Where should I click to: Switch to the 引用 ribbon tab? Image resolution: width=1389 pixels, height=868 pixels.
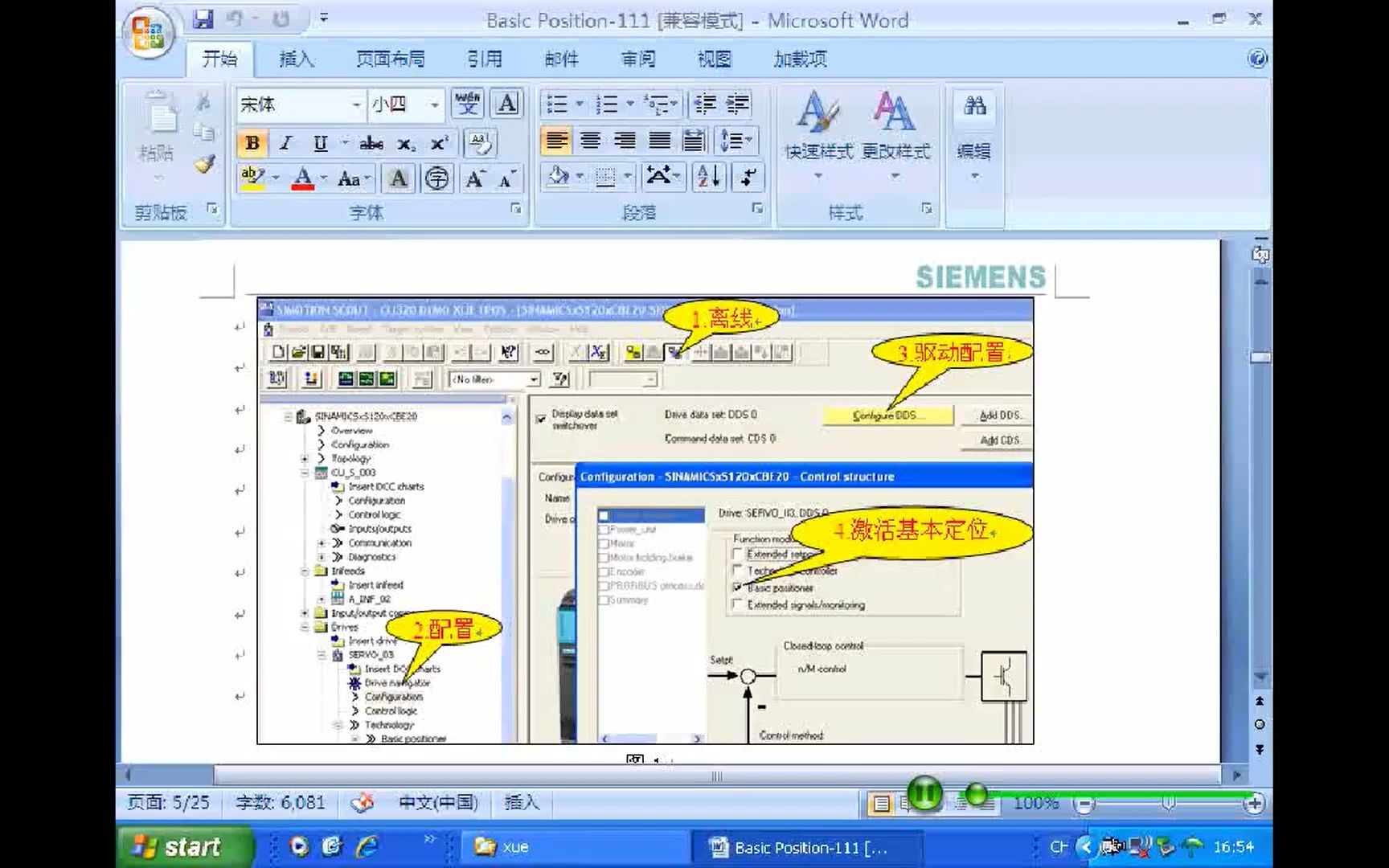tap(485, 59)
